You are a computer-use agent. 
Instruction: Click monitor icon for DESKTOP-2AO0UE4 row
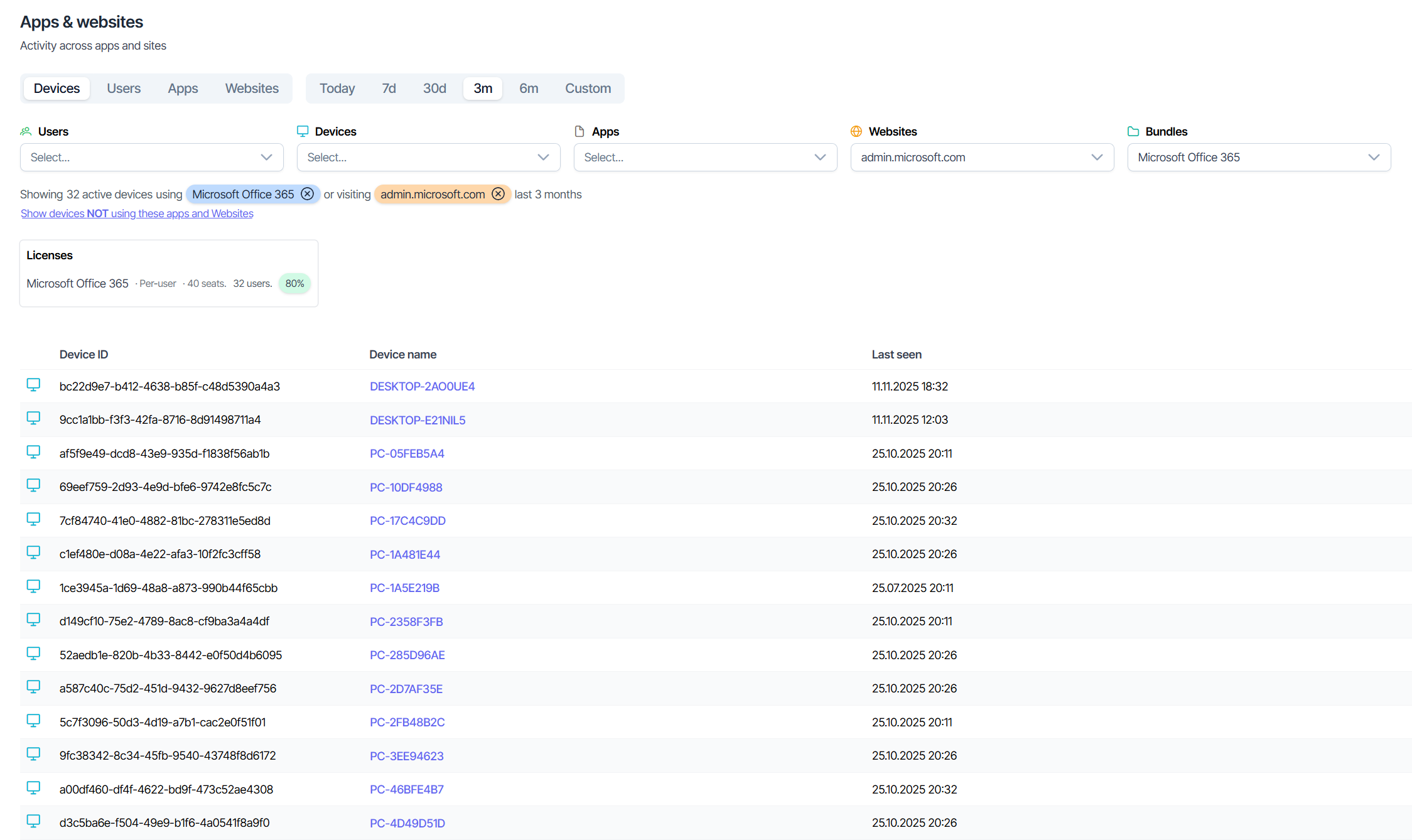coord(33,385)
